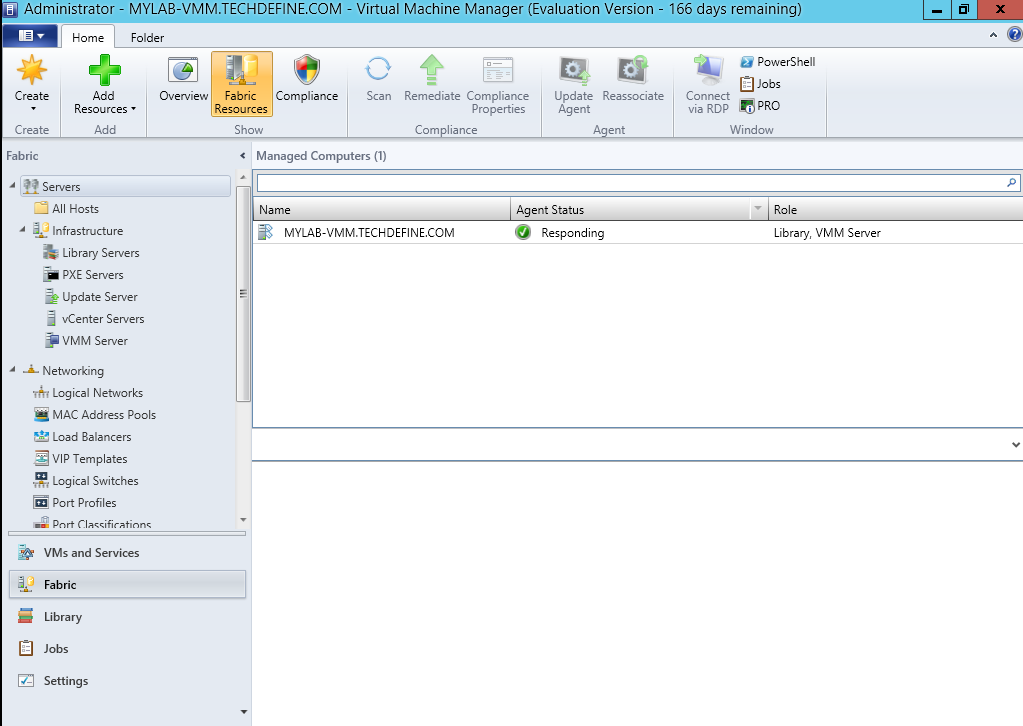Select Servers in the Fabric tree
The width and height of the screenshot is (1023, 726).
coord(125,187)
